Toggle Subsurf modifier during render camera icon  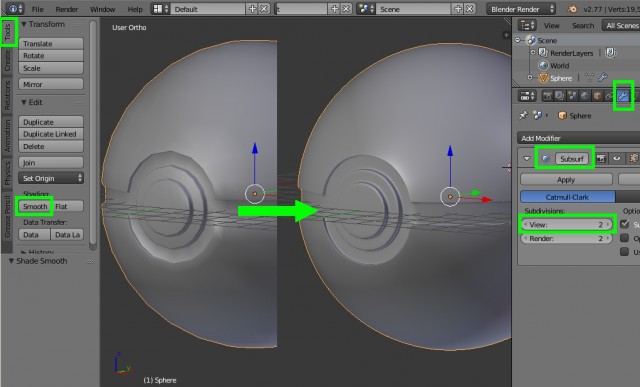point(601,158)
